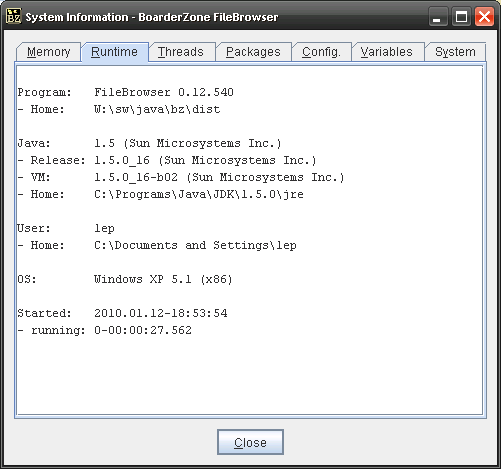Click the Started 2010.01.12 timestamp line
This screenshot has width=501, height=469.
122,313
